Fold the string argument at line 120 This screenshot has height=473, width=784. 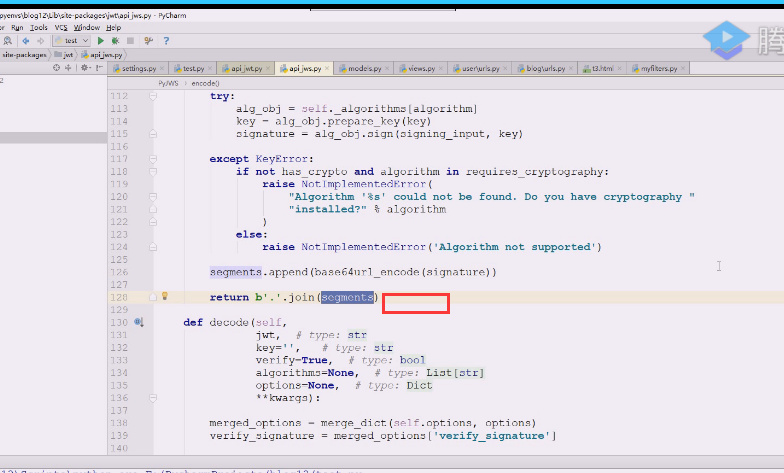click(153, 196)
